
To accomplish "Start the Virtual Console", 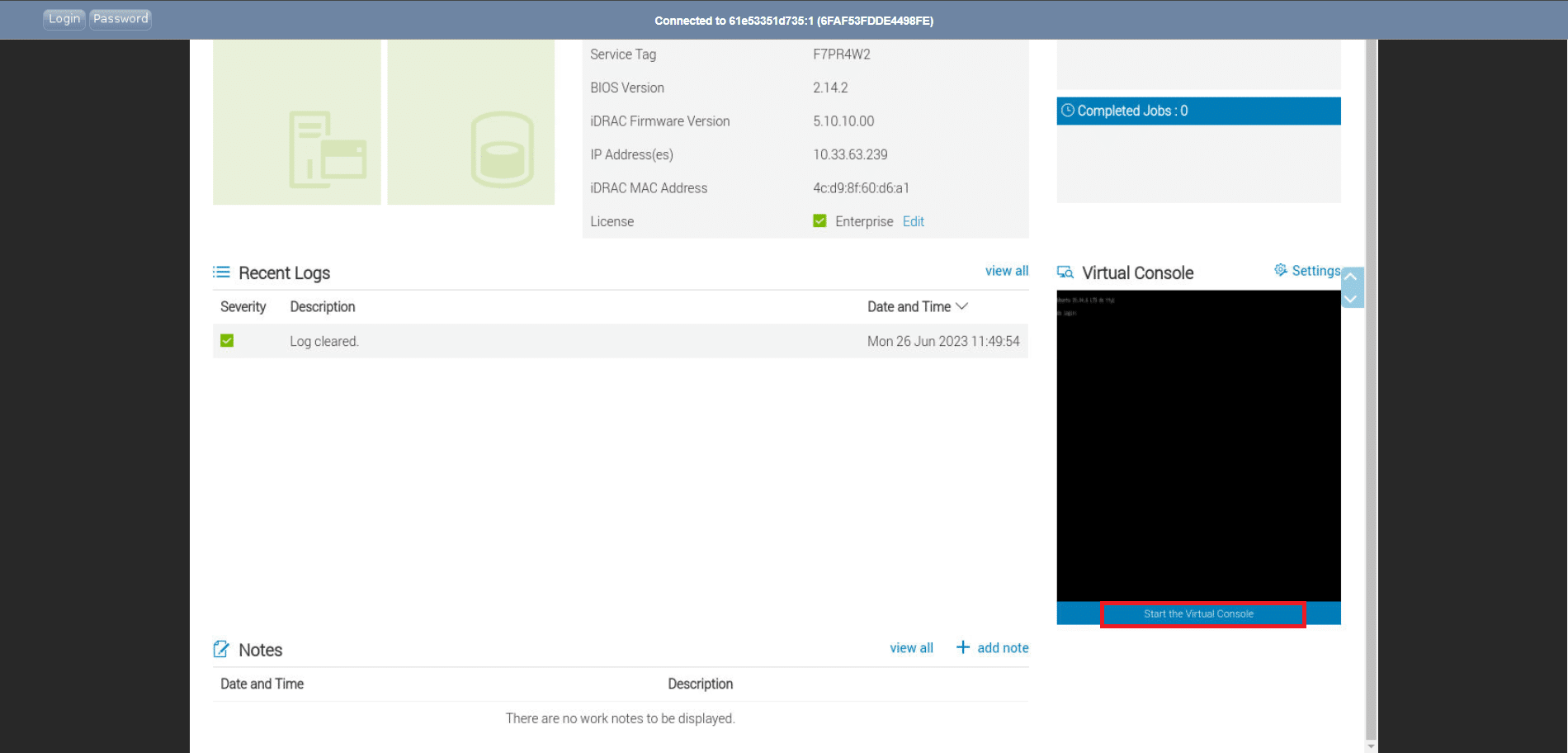I will click(x=1198, y=614).
